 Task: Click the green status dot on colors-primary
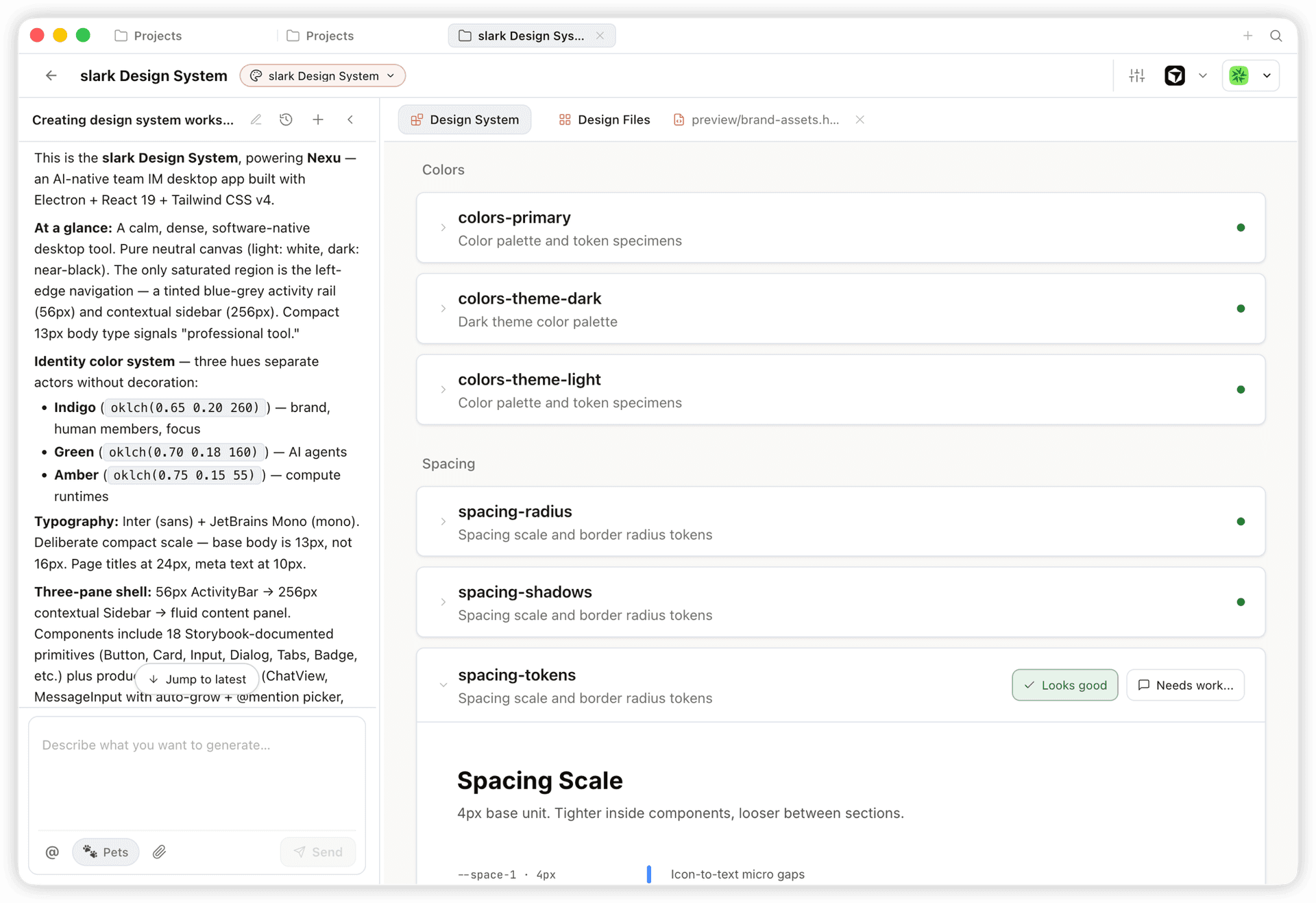1241,228
